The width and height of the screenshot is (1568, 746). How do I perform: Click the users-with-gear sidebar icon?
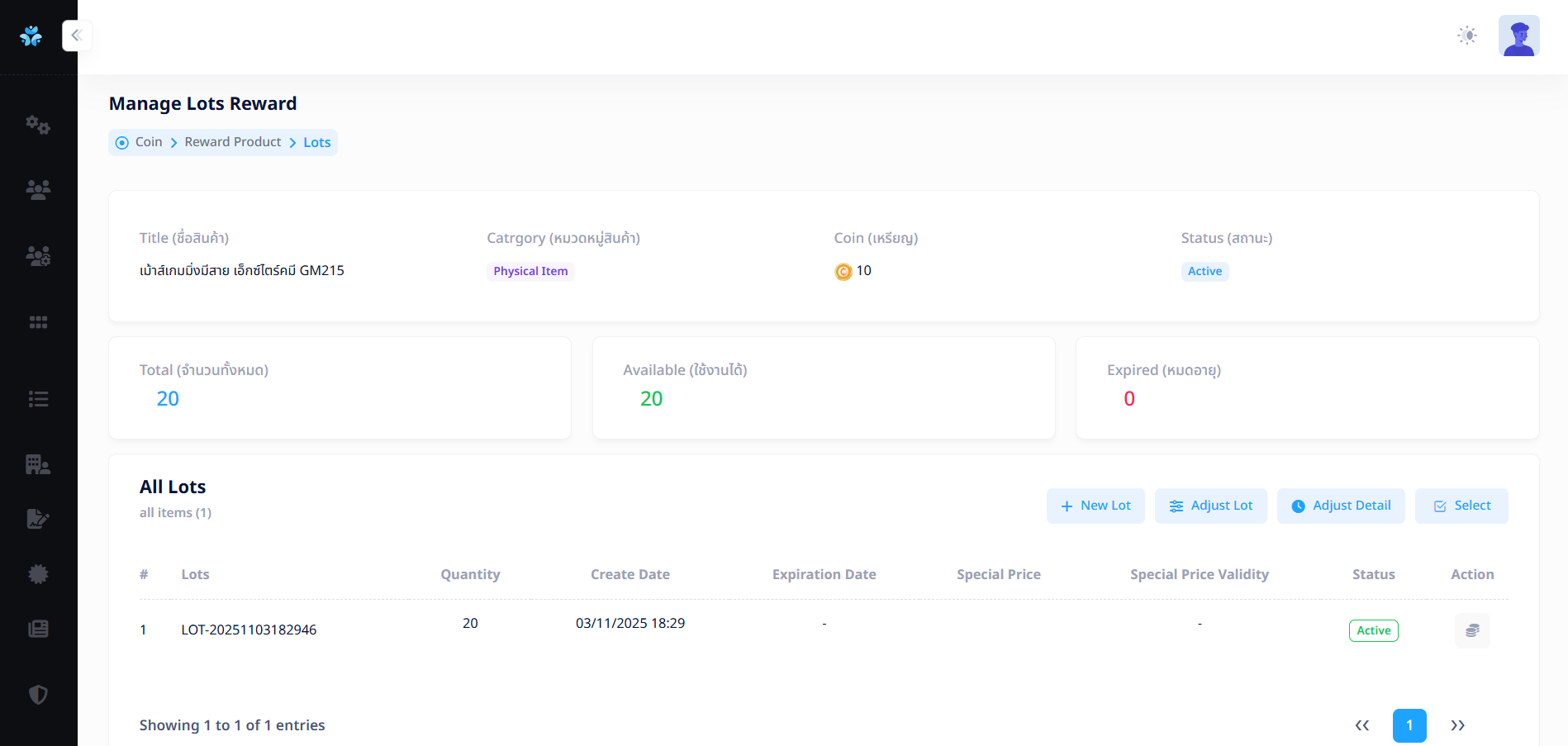tap(38, 256)
